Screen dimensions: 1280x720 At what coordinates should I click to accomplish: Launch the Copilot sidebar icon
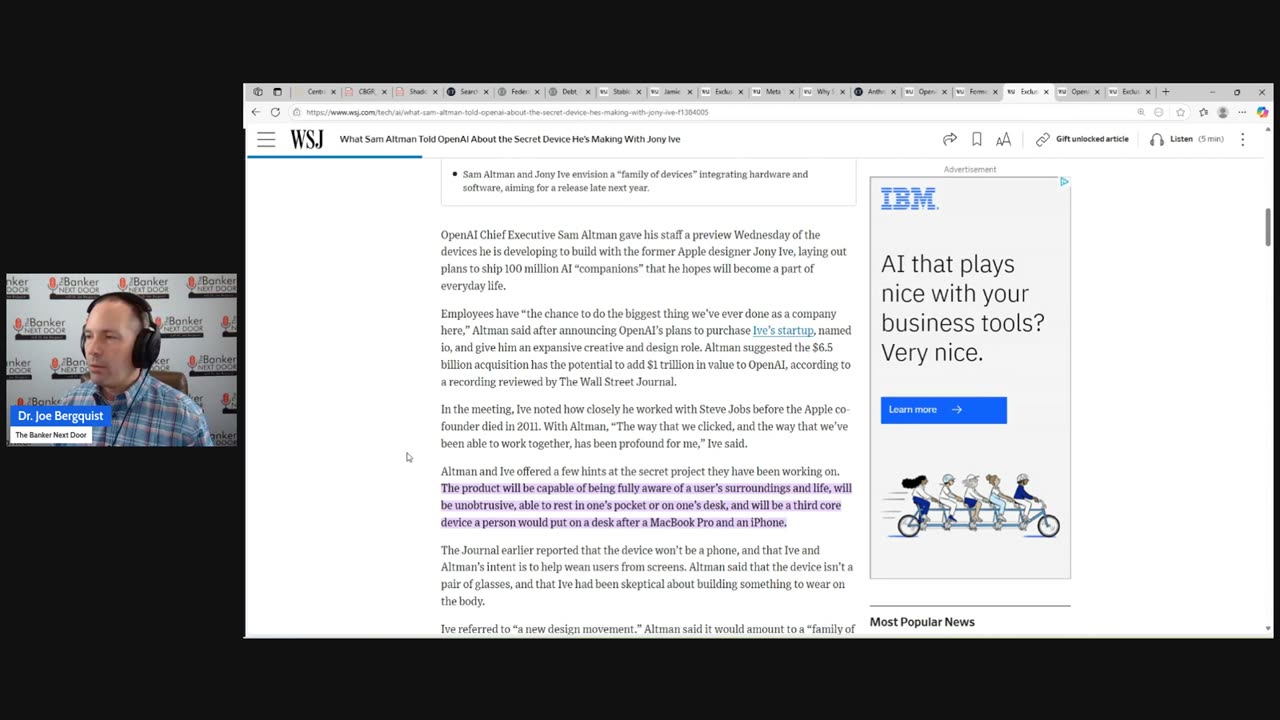click(x=1262, y=112)
